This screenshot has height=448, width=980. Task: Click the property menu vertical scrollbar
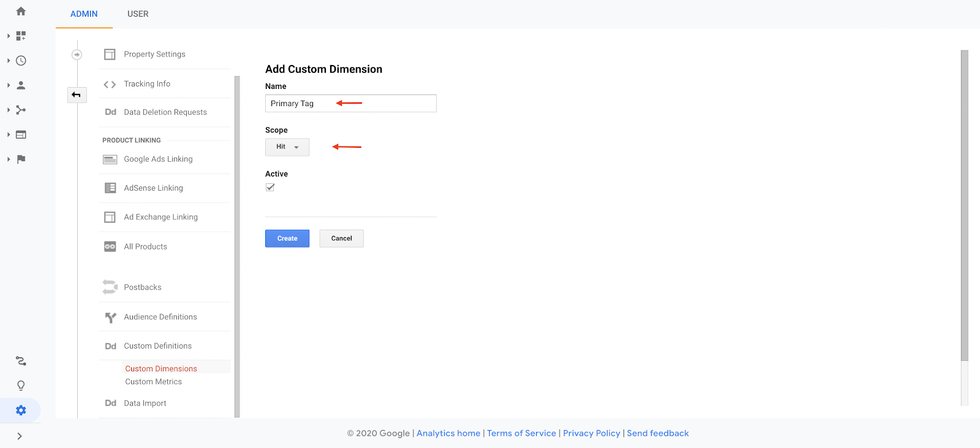[x=237, y=240]
